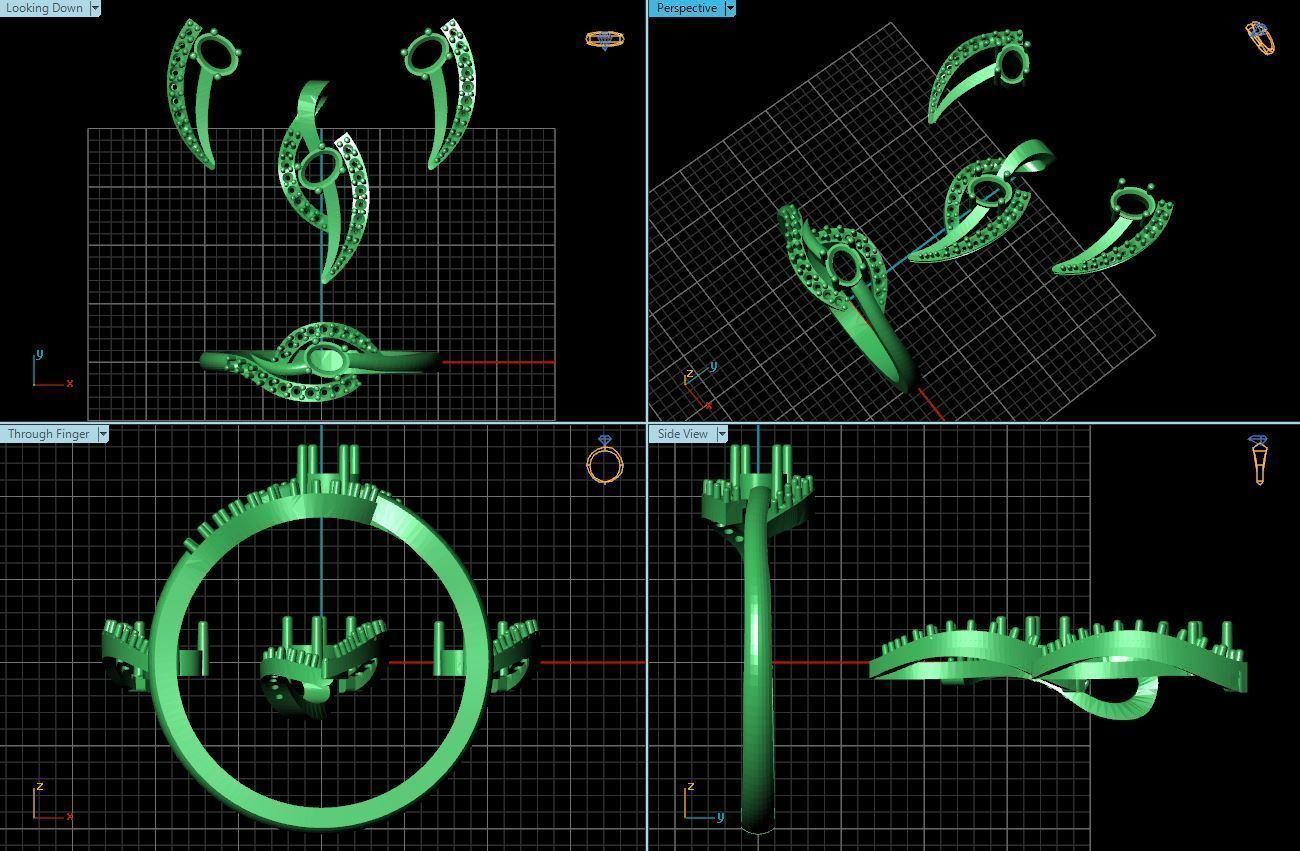Click the Through Finger viewport label
This screenshot has width=1300, height=851.
(x=49, y=434)
